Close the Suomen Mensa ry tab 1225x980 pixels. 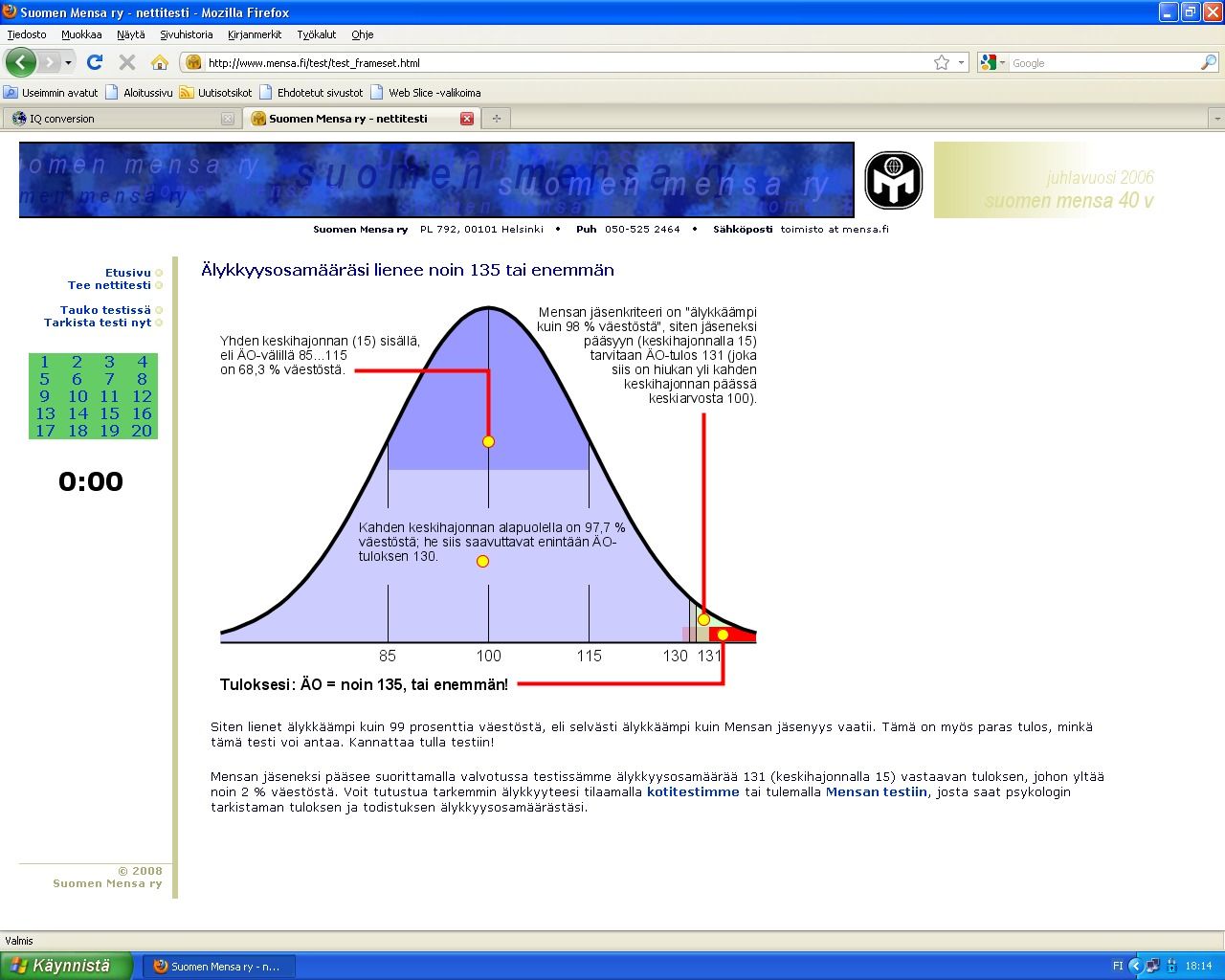(467, 119)
